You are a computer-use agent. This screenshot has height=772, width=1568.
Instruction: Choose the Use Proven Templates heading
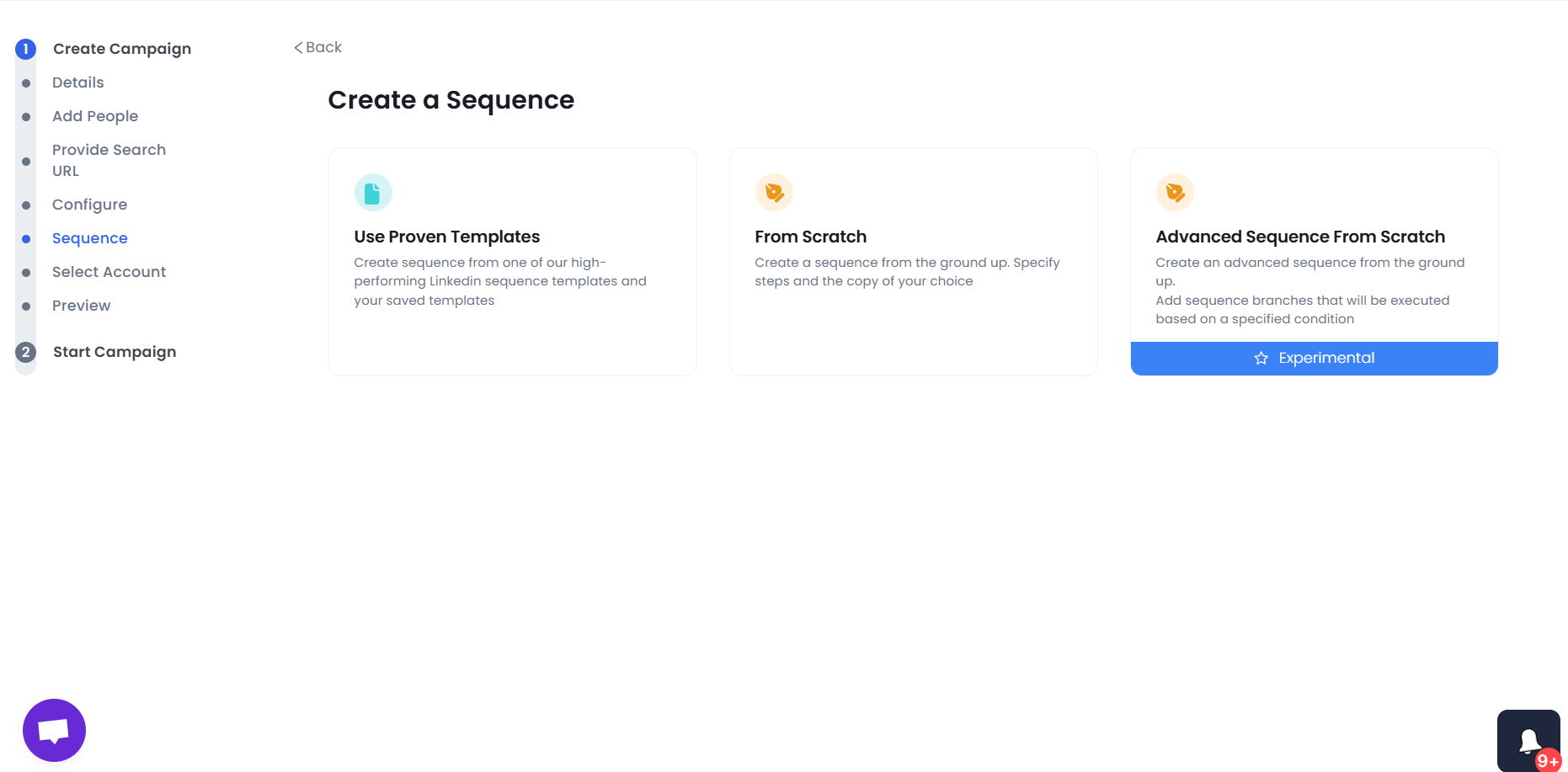pos(447,237)
